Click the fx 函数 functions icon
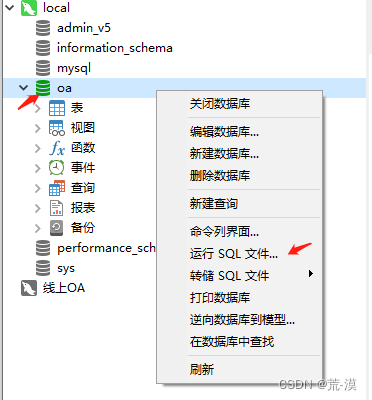Image resolution: width=372 pixels, height=400 pixels. 57,148
